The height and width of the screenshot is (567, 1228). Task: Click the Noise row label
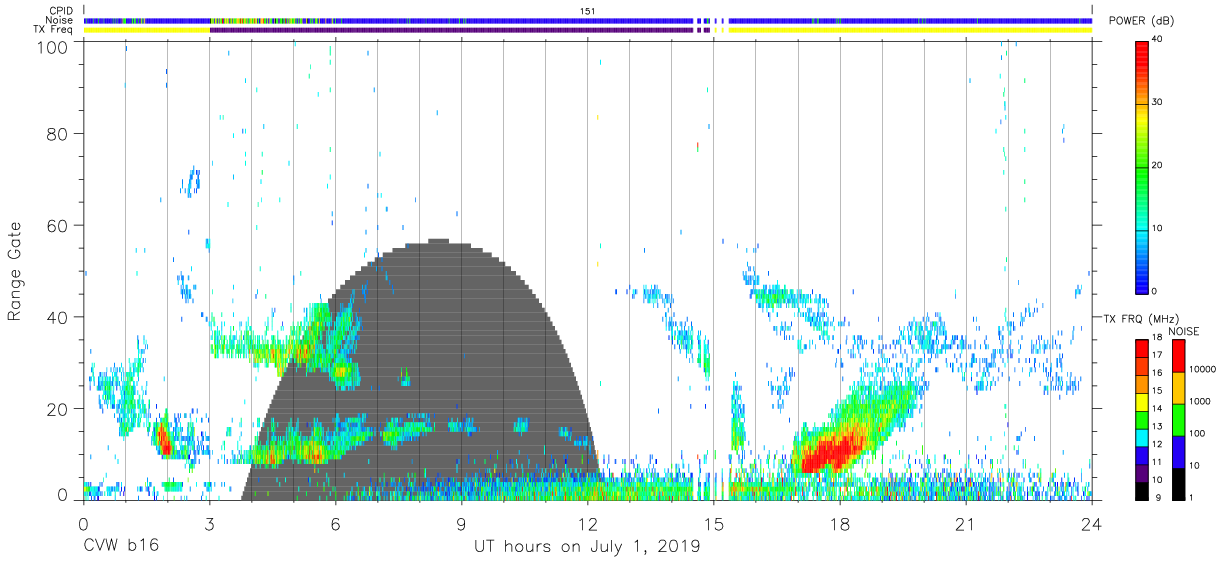(x=61, y=20)
